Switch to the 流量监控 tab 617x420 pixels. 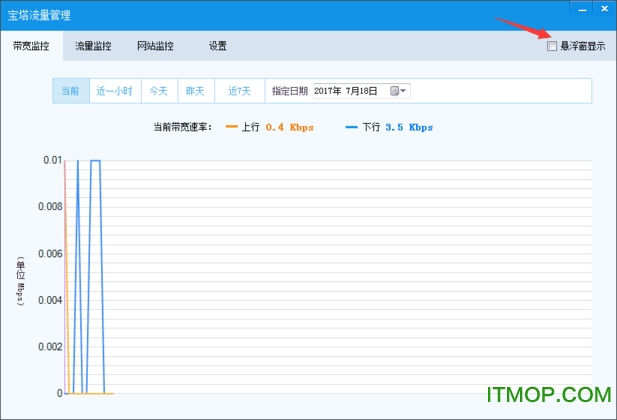[x=93, y=46]
